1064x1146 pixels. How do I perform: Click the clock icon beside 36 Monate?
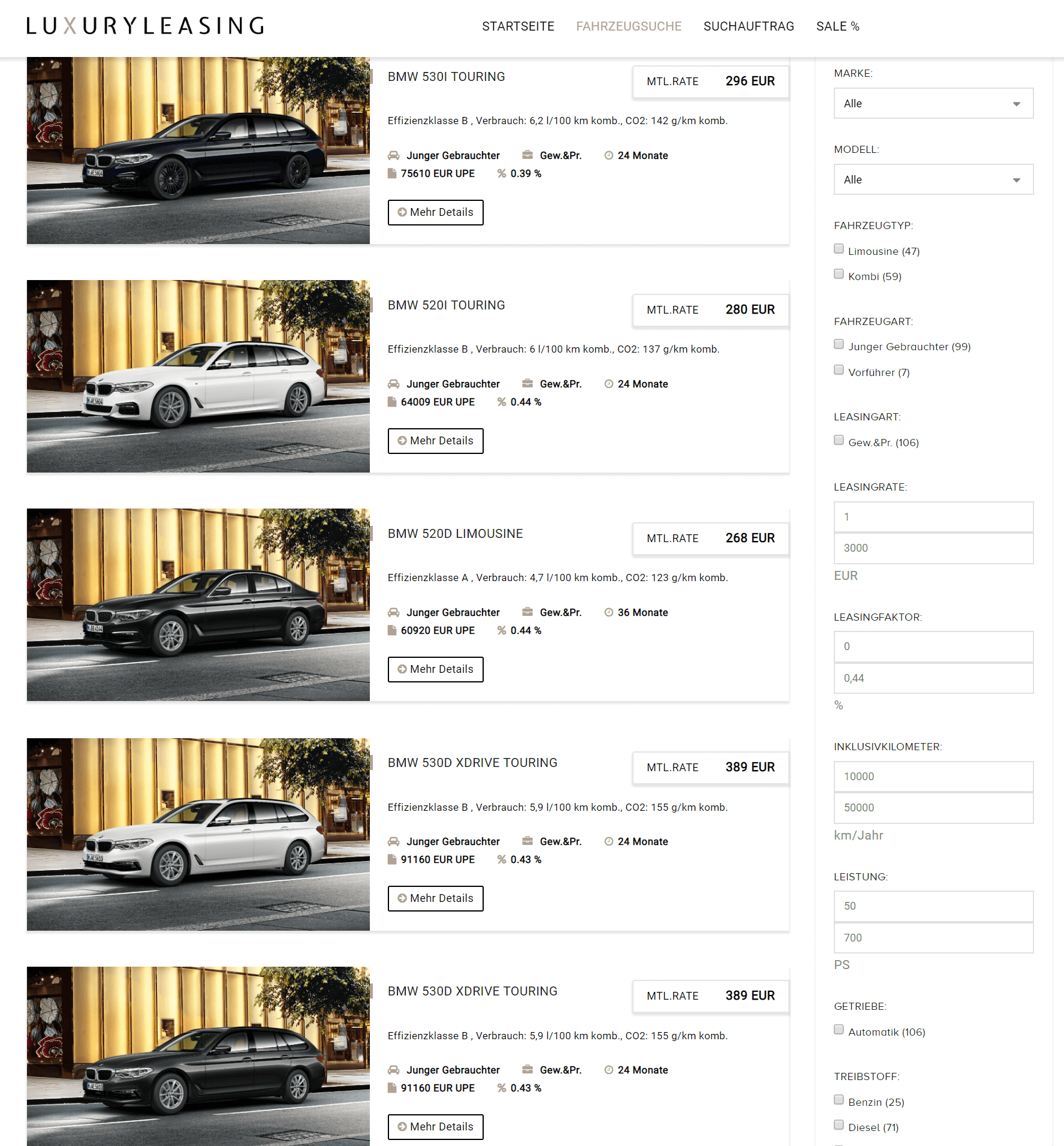608,612
